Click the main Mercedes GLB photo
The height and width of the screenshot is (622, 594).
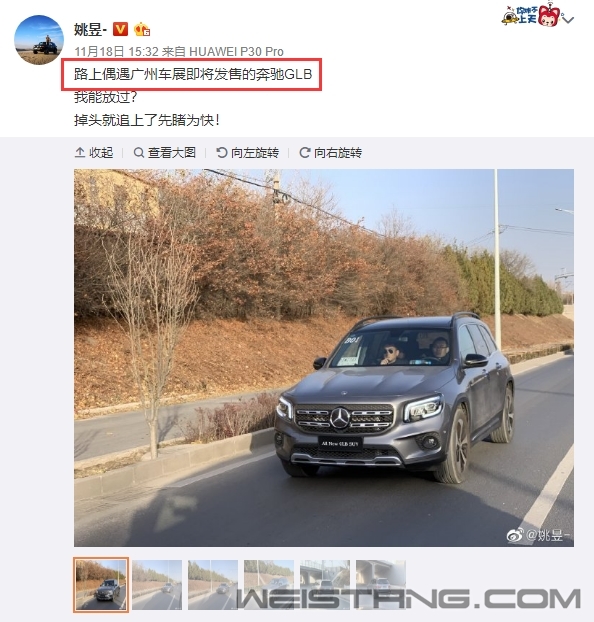pyautogui.click(x=324, y=358)
